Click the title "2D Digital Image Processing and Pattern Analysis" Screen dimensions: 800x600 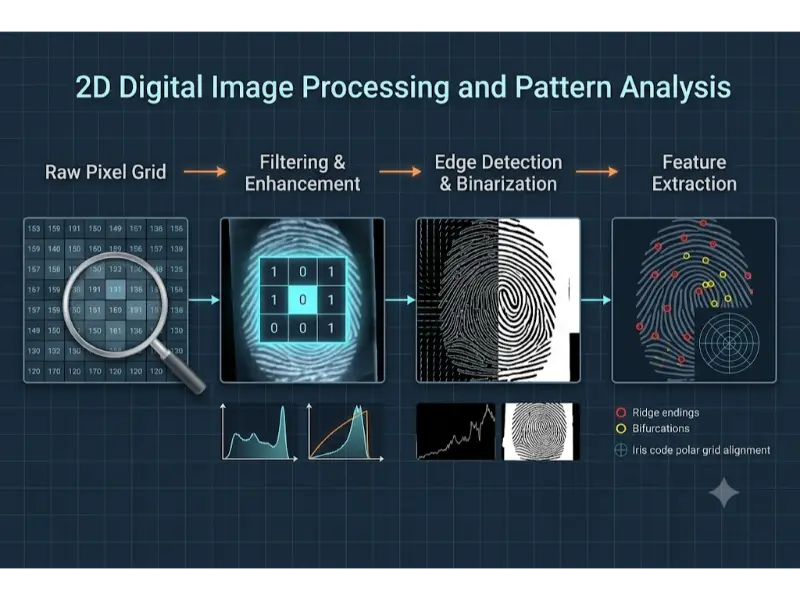pos(403,87)
